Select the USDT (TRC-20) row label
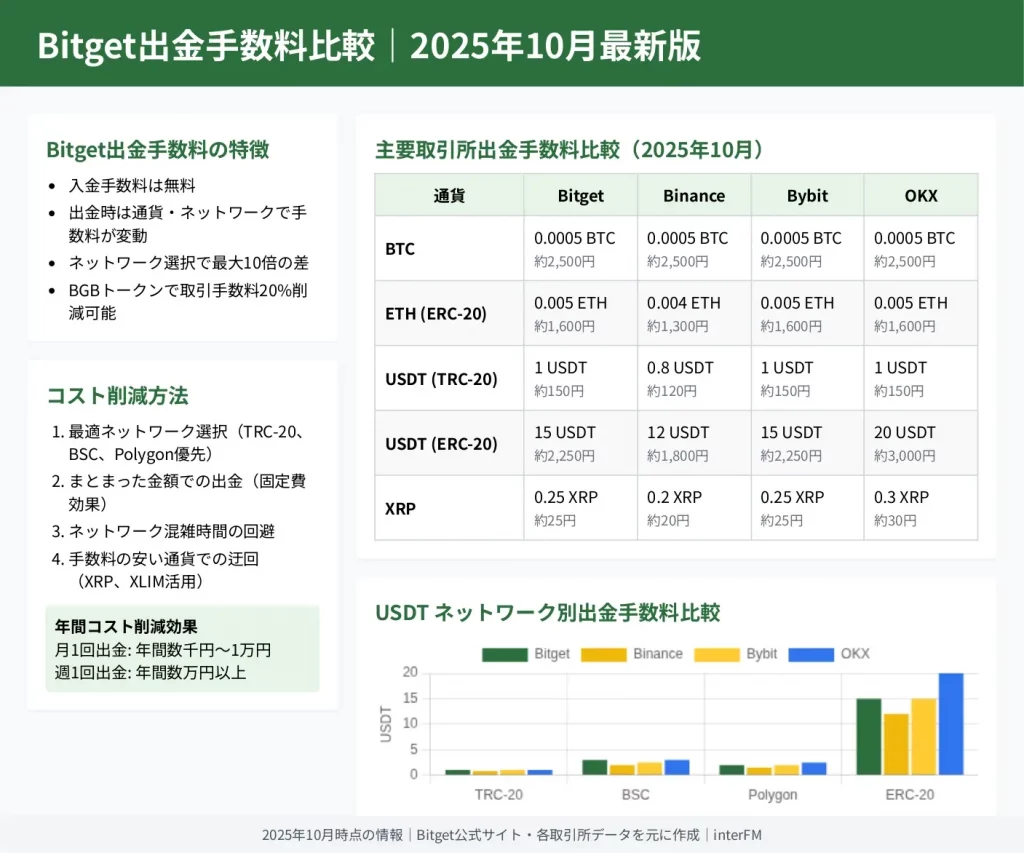The width and height of the screenshot is (1024, 853). click(441, 379)
